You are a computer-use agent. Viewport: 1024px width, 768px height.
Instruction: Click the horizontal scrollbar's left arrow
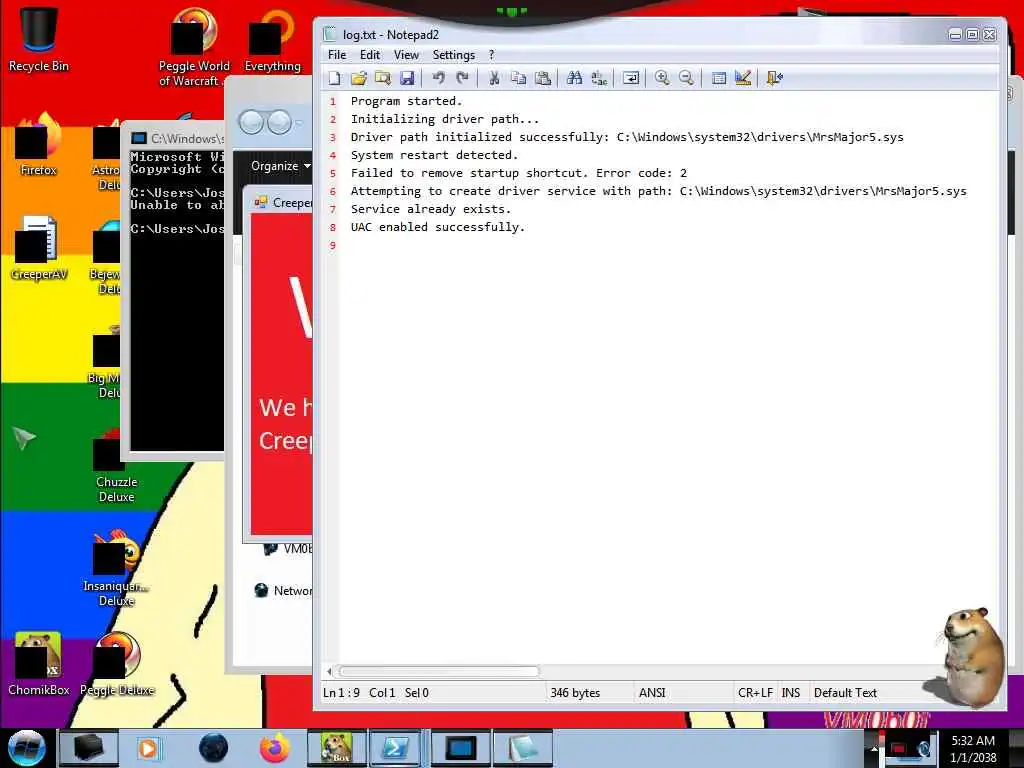coord(329,671)
